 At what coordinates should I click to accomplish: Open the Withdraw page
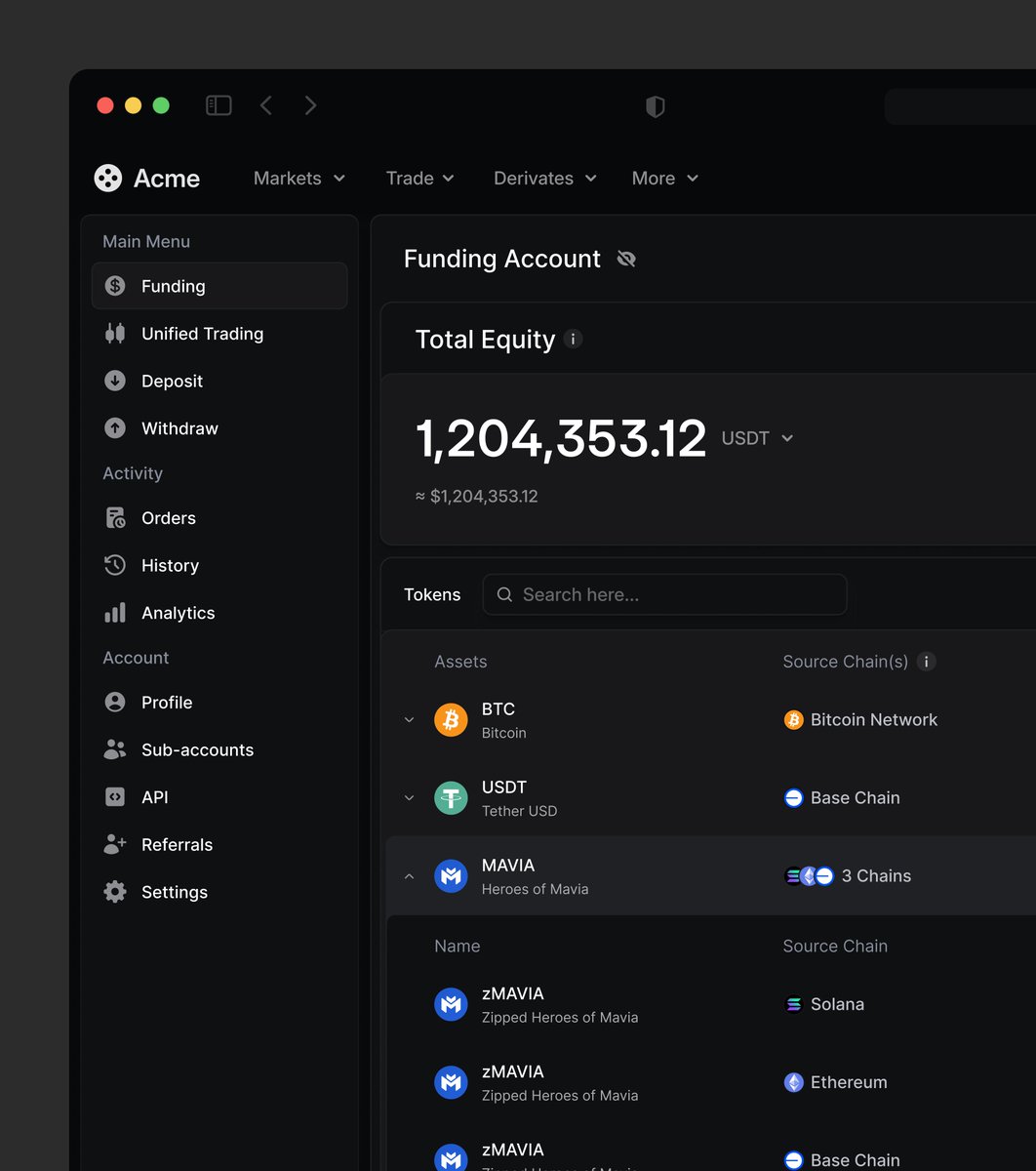pyautogui.click(x=179, y=428)
